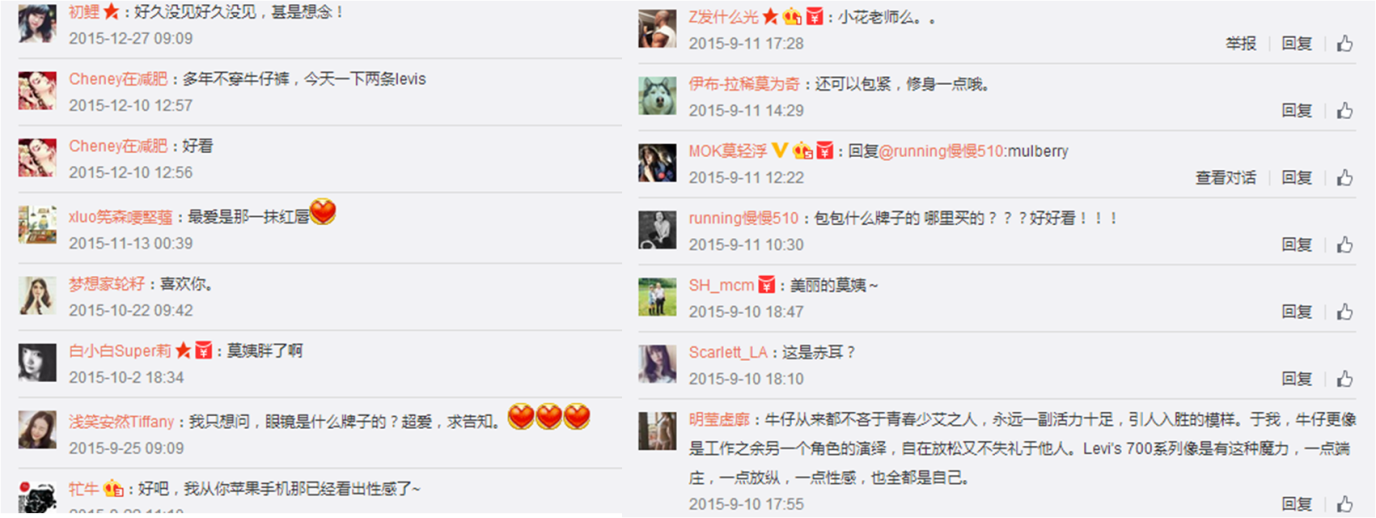Thumbs-up Scarlett_LA's comment

click(1345, 379)
